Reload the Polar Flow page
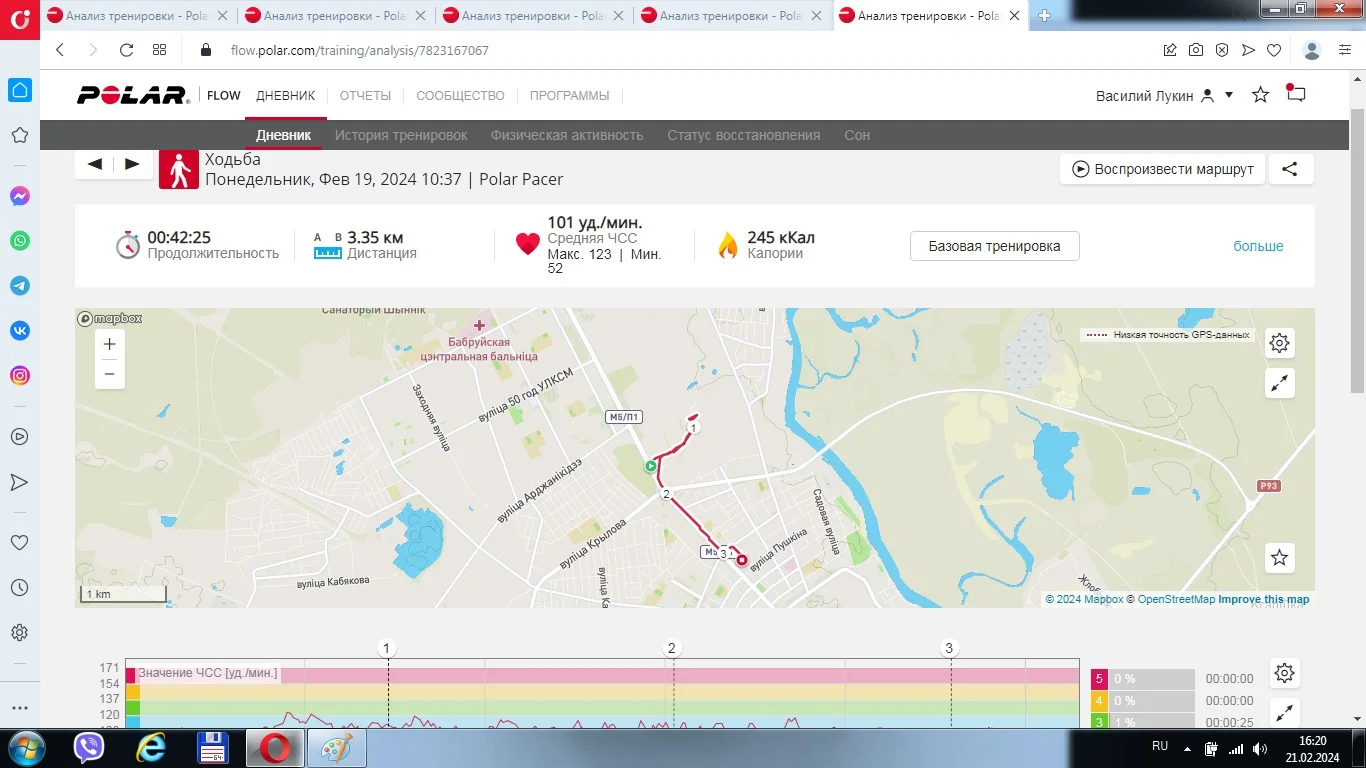This screenshot has height=768, width=1366. [126, 50]
